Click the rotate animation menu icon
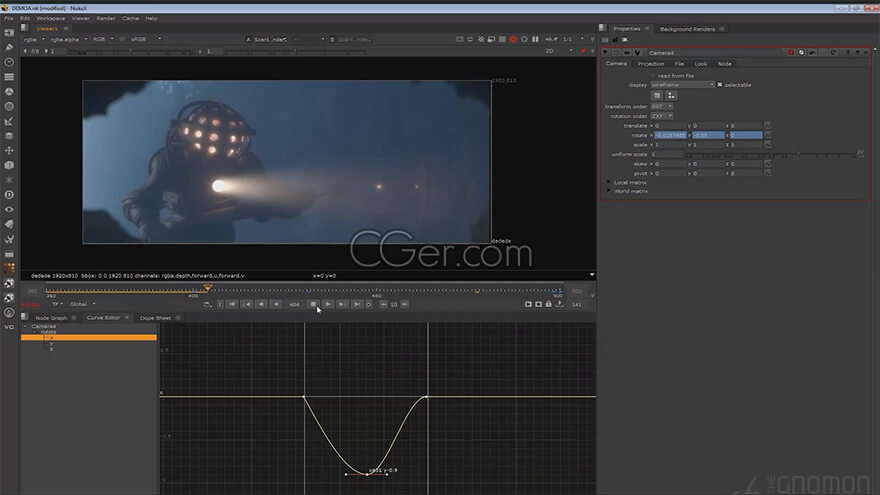The width and height of the screenshot is (880, 495). coord(768,135)
